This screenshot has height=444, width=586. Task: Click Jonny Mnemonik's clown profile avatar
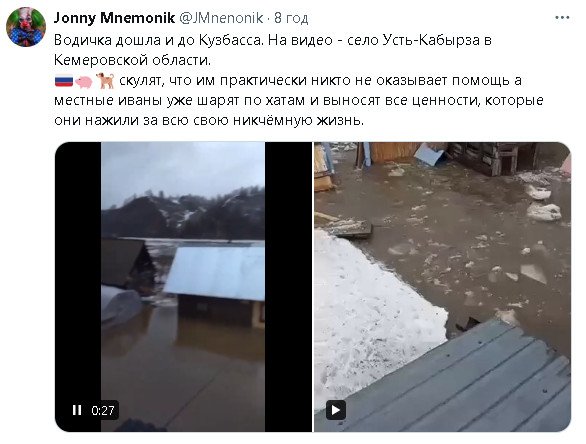[x=26, y=27]
